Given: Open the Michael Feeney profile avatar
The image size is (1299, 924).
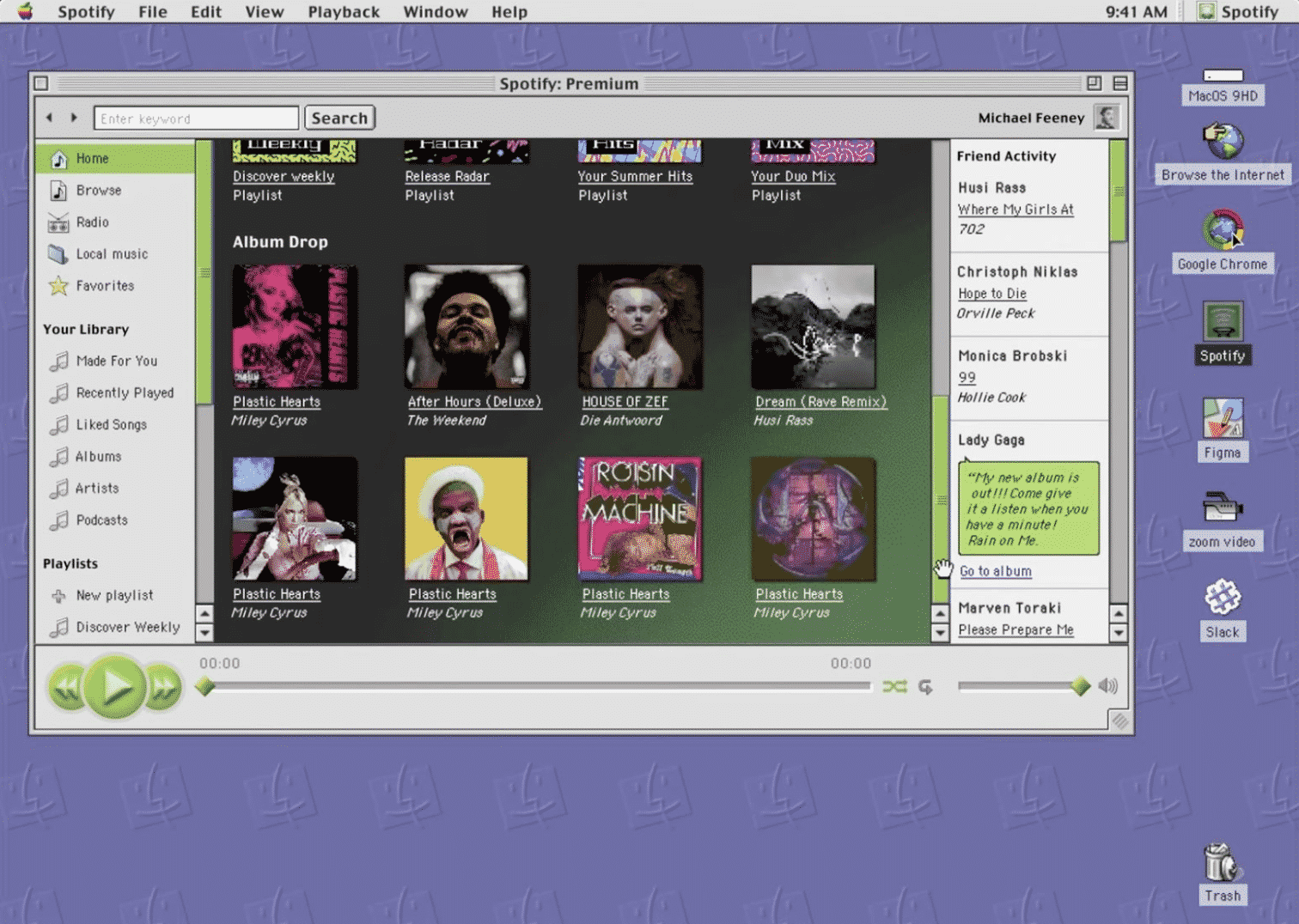Looking at the screenshot, I should [x=1107, y=117].
